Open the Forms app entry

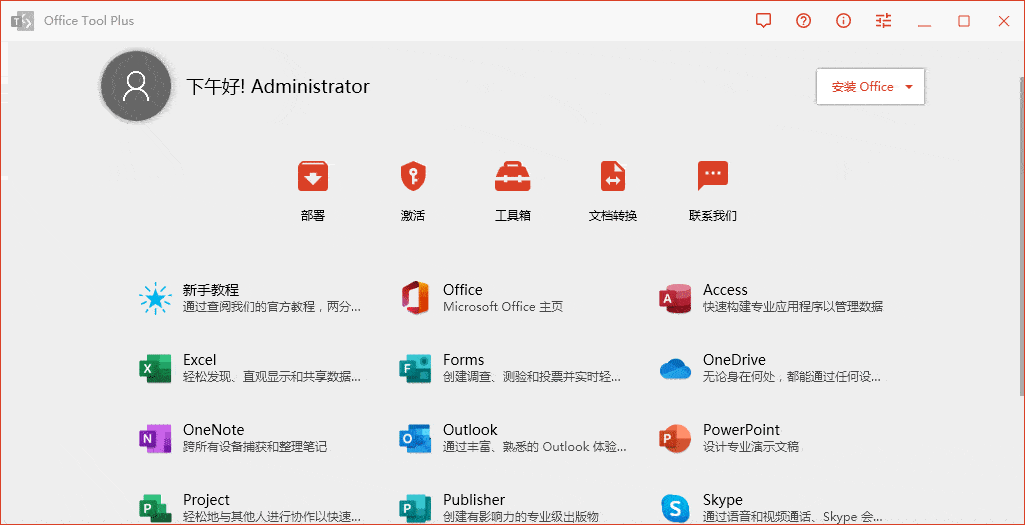coord(510,368)
